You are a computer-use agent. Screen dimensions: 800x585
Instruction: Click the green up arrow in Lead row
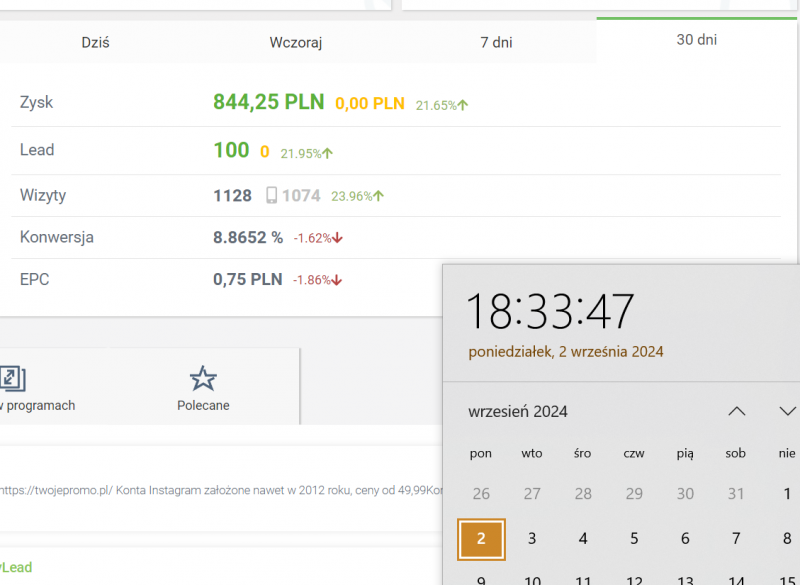[327, 154]
